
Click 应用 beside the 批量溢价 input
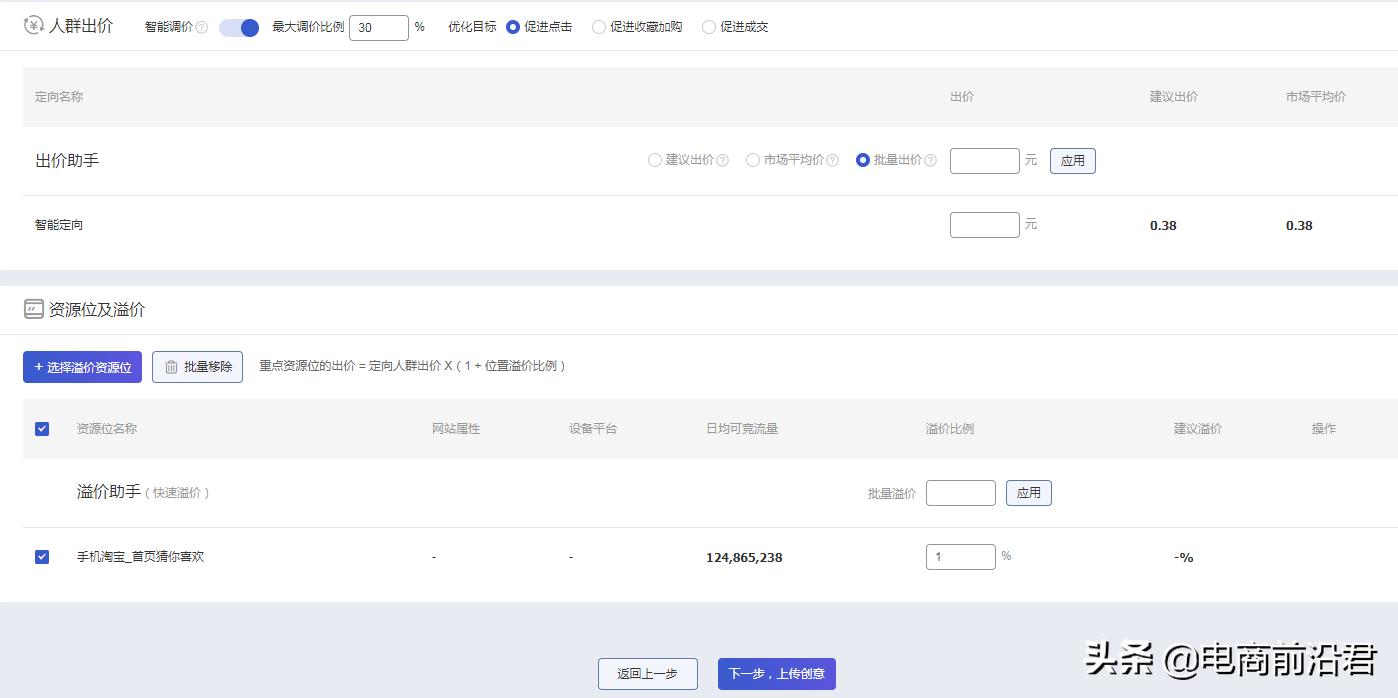click(x=1028, y=492)
